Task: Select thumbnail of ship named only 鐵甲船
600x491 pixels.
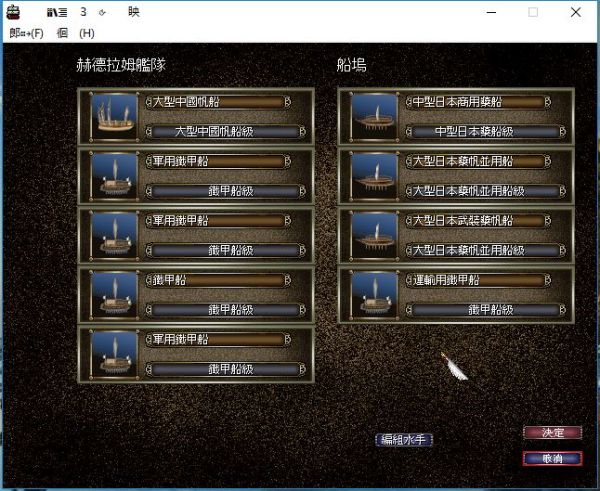Action: tap(114, 295)
